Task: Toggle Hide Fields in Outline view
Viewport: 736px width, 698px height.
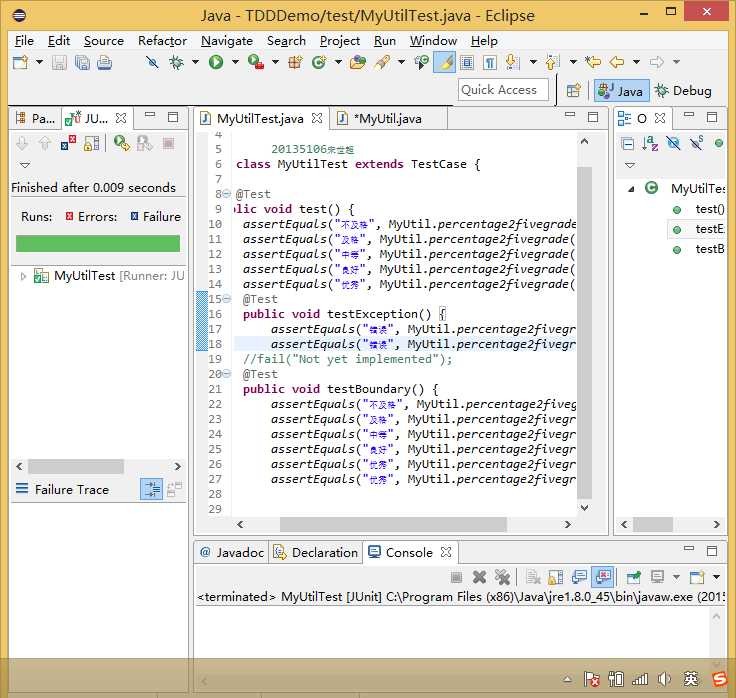Action: (x=673, y=143)
